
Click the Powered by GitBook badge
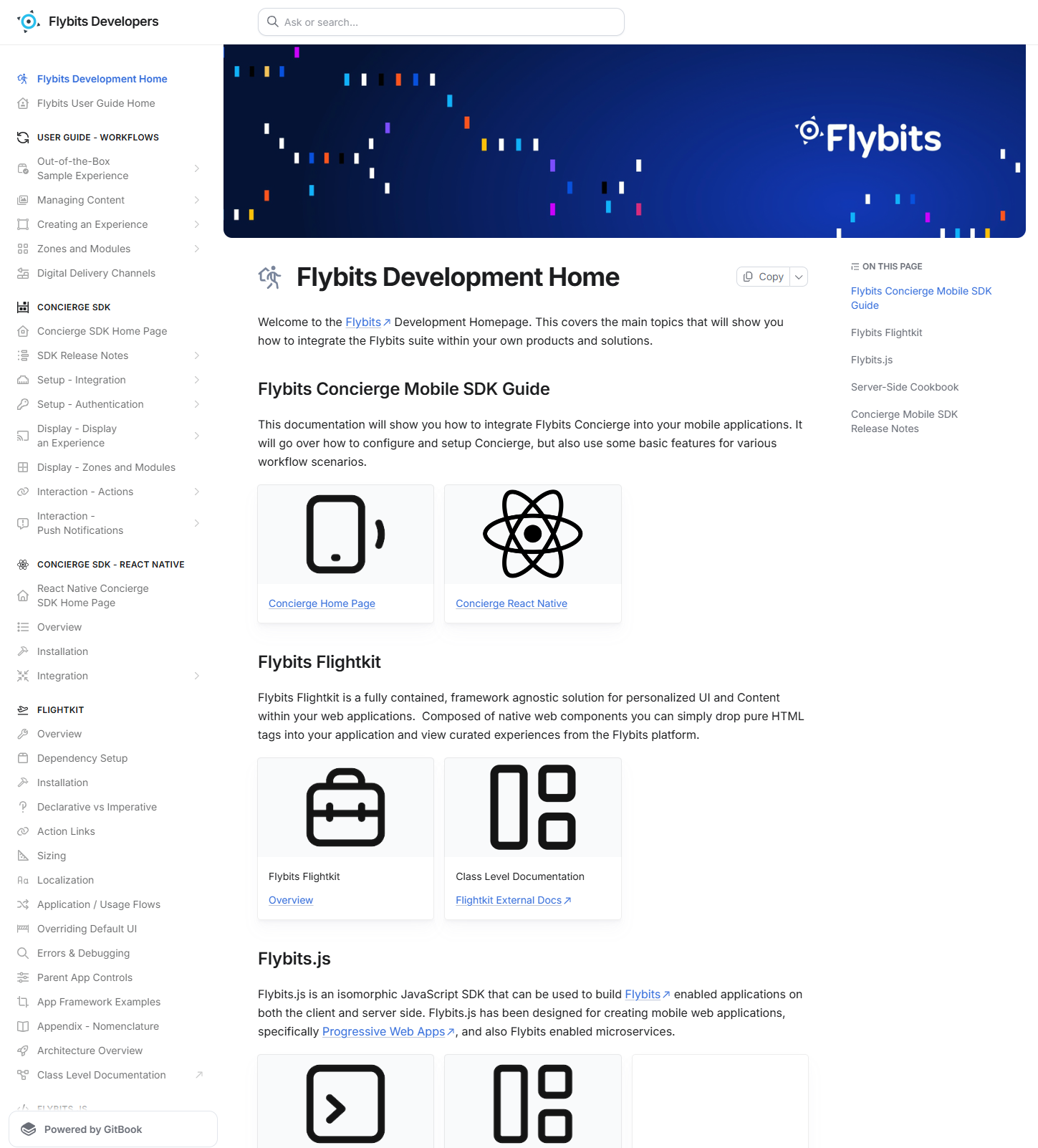pos(113,1129)
